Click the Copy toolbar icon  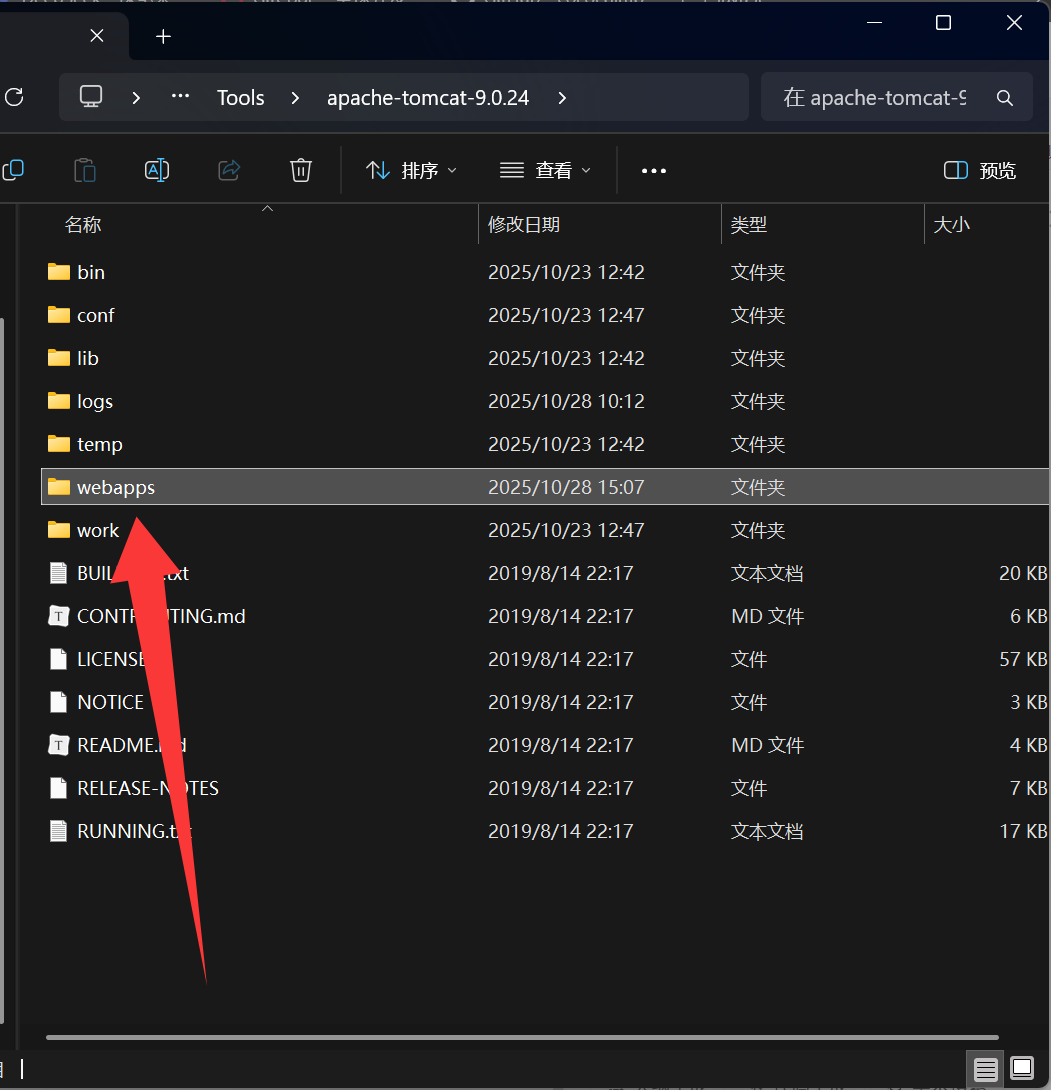13,170
